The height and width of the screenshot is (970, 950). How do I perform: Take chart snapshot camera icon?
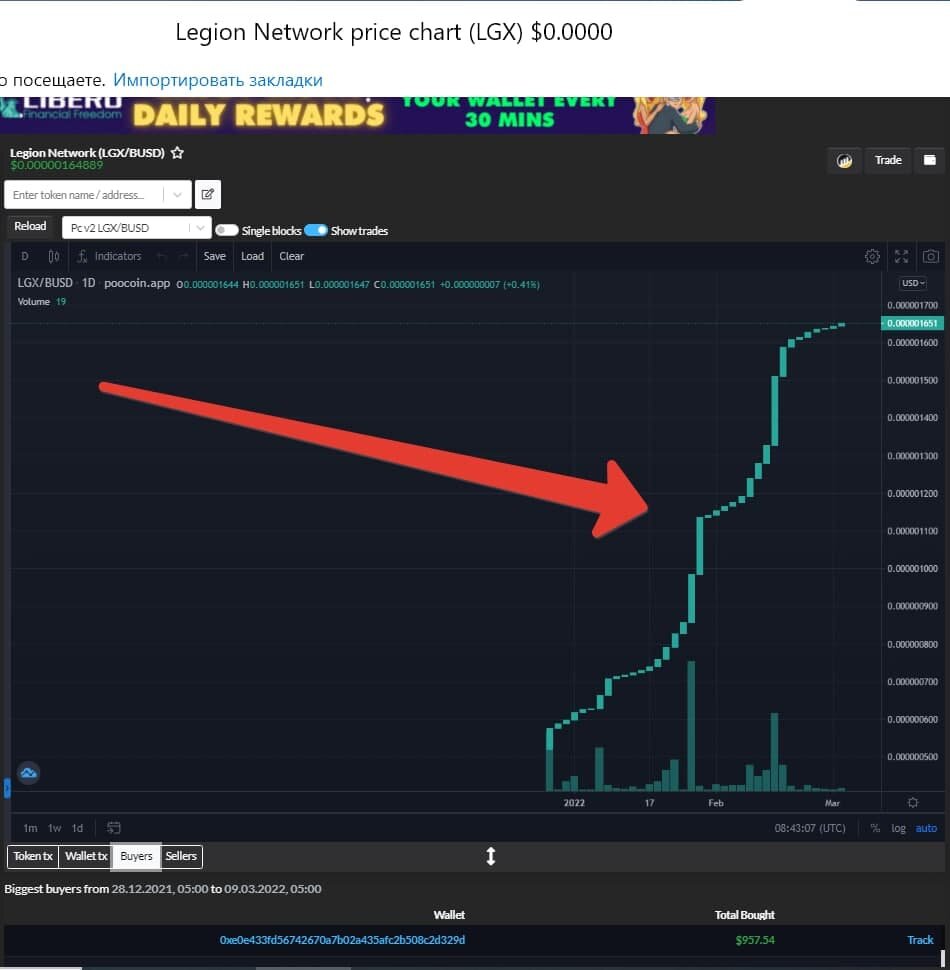[931, 256]
